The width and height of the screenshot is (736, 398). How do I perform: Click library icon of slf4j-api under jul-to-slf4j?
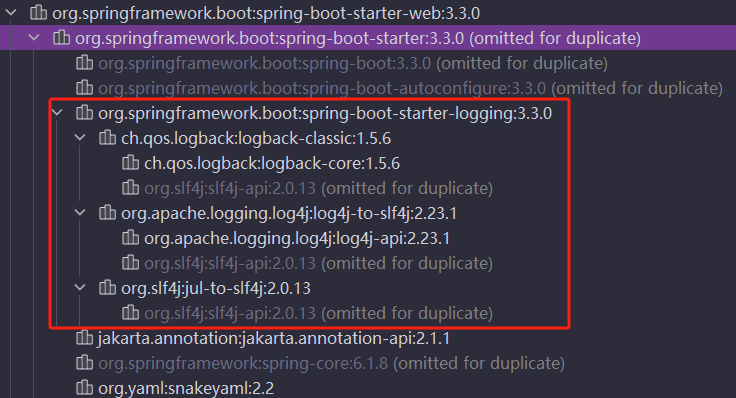point(130,313)
